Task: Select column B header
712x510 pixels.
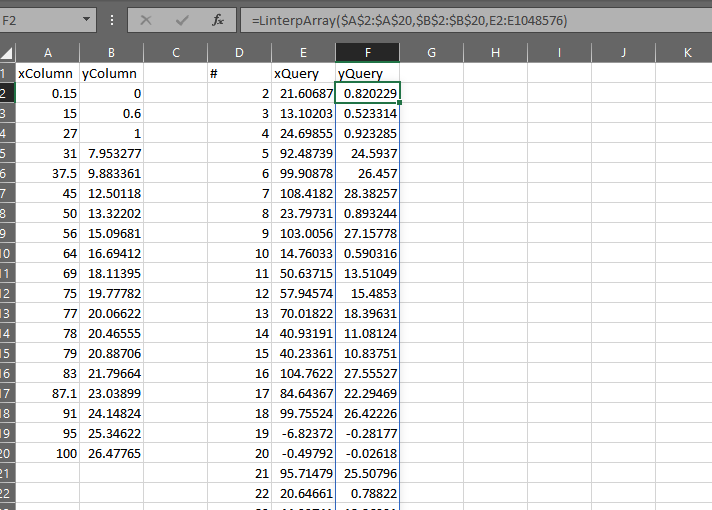Action: point(111,53)
